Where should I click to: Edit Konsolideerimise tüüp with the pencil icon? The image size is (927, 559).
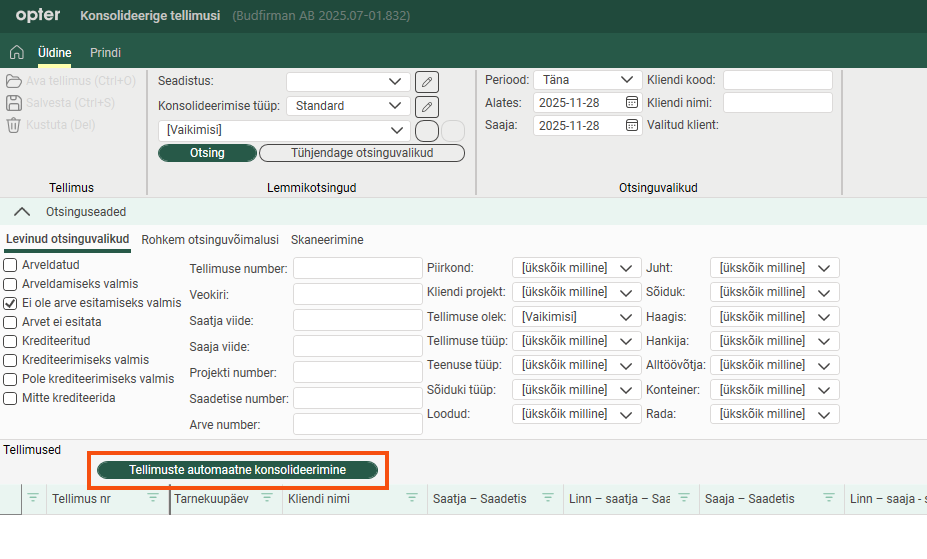[x=426, y=106]
